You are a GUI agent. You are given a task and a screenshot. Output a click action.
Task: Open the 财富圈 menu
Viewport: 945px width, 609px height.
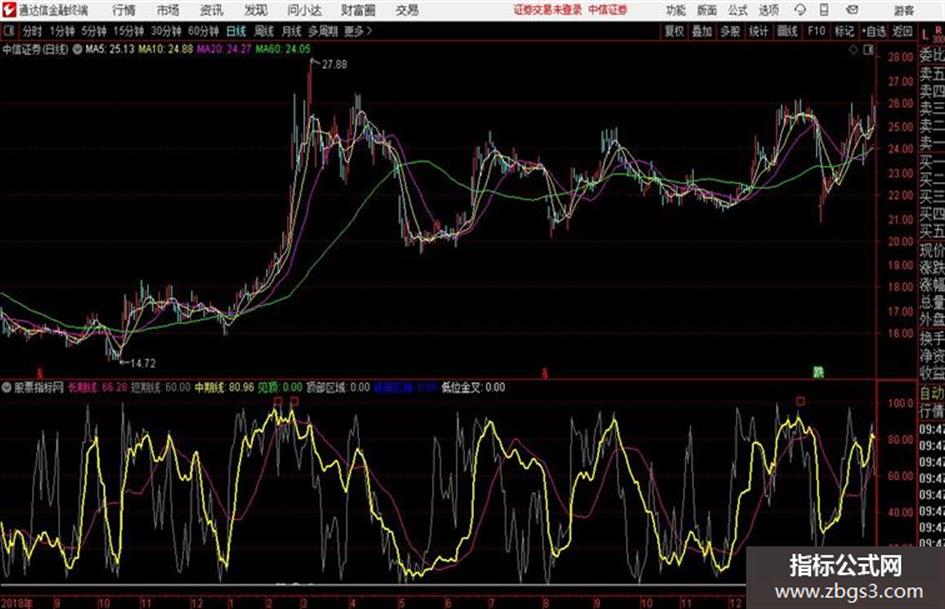(x=358, y=10)
